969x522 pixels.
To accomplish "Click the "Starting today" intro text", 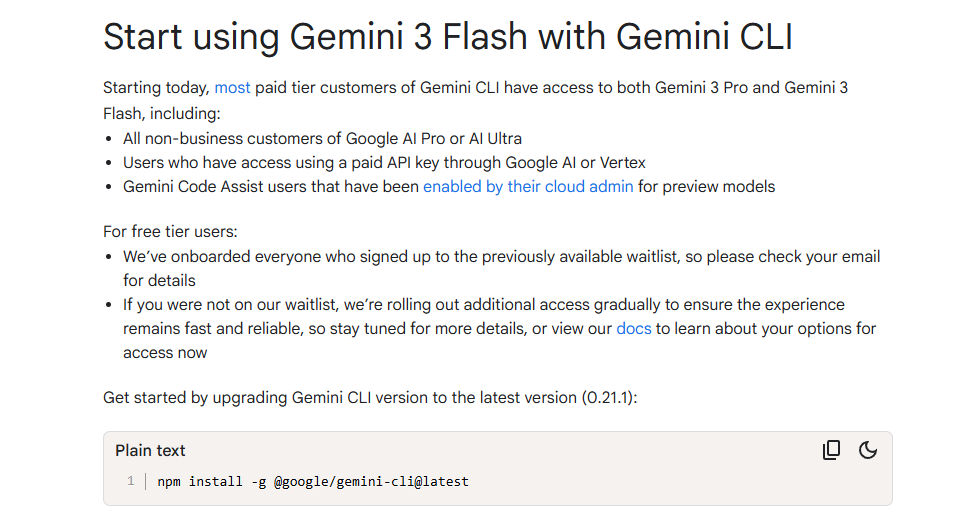I will (156, 88).
